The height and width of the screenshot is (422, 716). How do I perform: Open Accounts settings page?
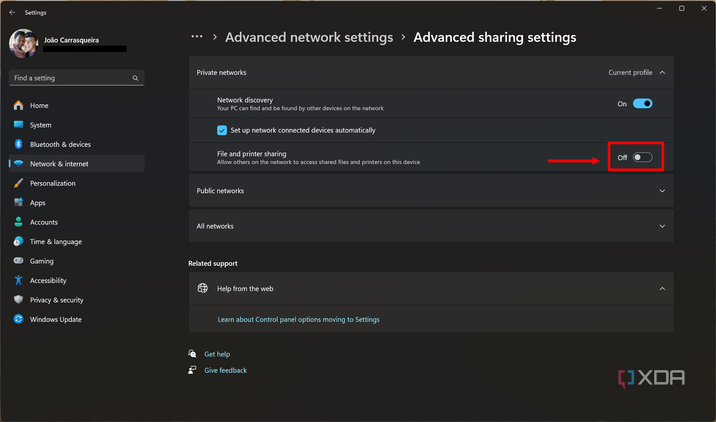(77, 222)
